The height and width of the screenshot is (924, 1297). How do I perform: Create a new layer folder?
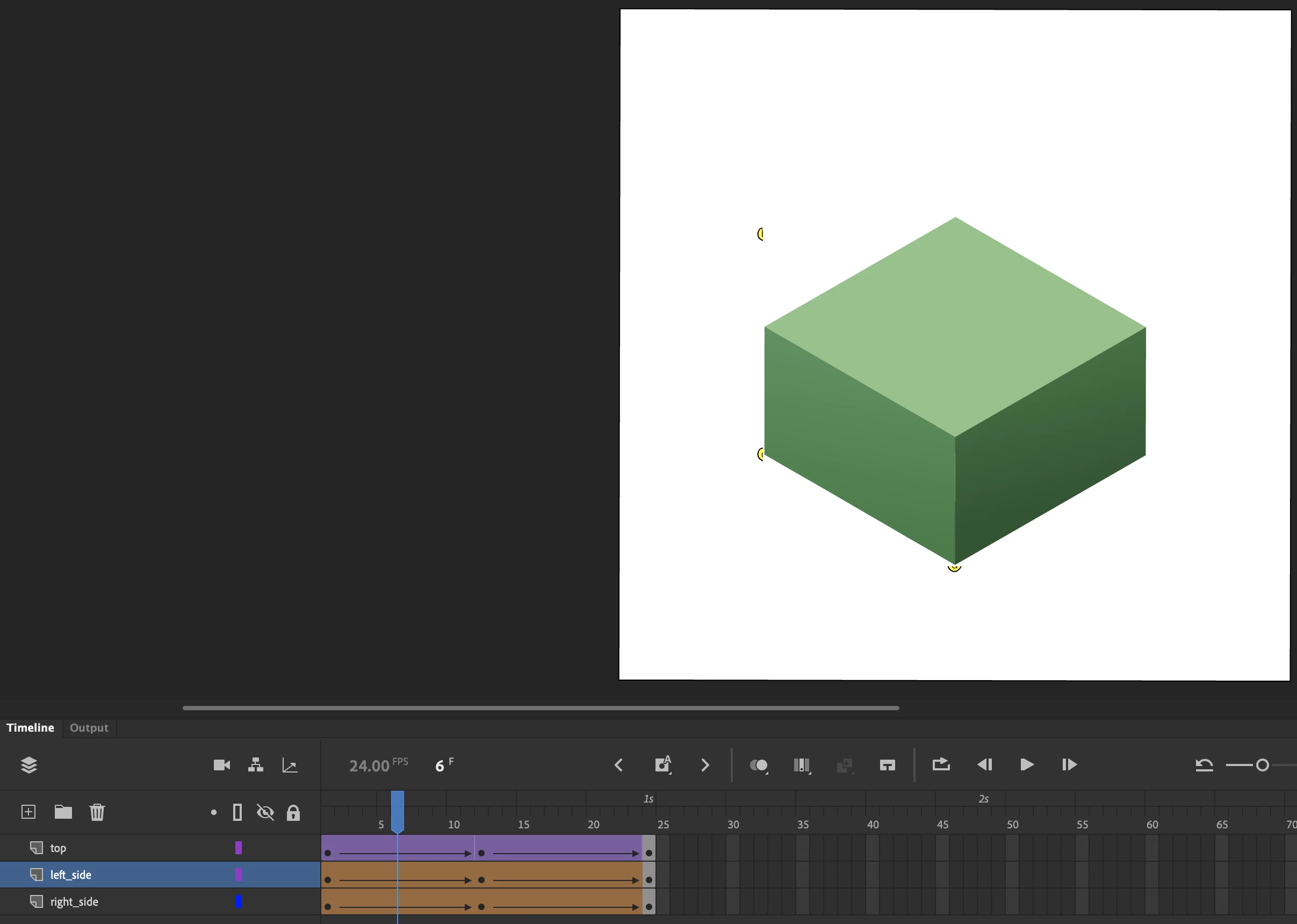pos(63,812)
